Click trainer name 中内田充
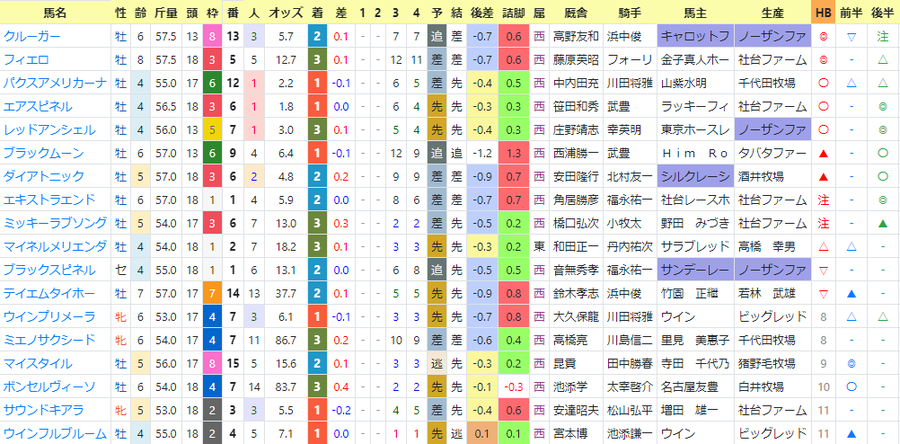The image size is (900, 444). [x=576, y=83]
